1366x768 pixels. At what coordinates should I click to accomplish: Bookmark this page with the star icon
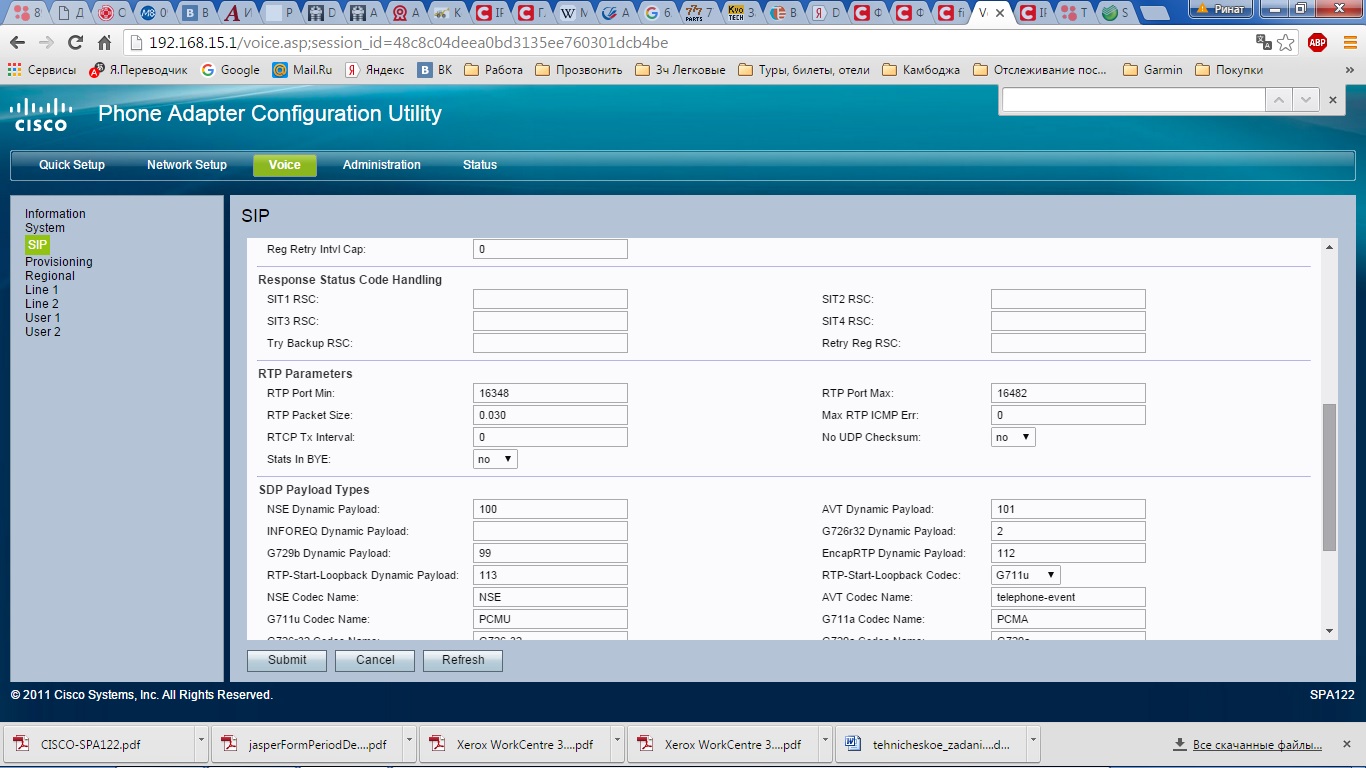point(1286,43)
